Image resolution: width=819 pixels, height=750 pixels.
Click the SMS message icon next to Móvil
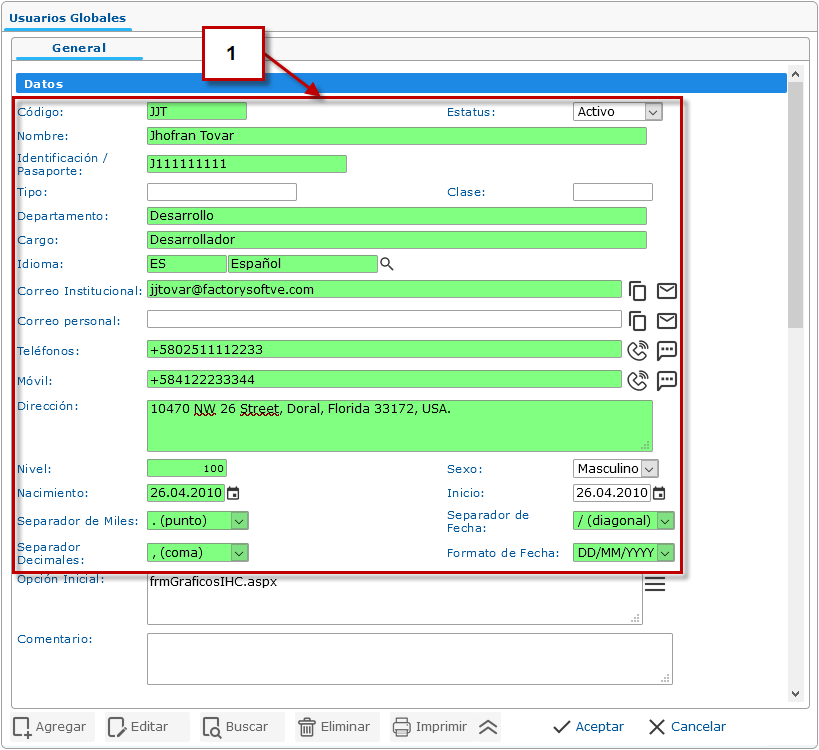pos(667,380)
